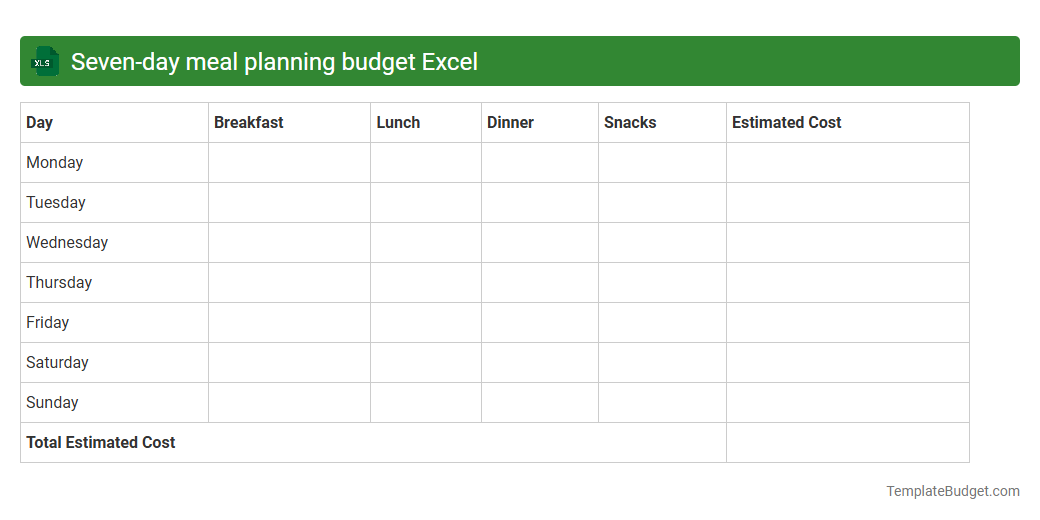The height and width of the screenshot is (520, 1040).
Task: Click the Wednesday Snacks cell
Action: (662, 243)
